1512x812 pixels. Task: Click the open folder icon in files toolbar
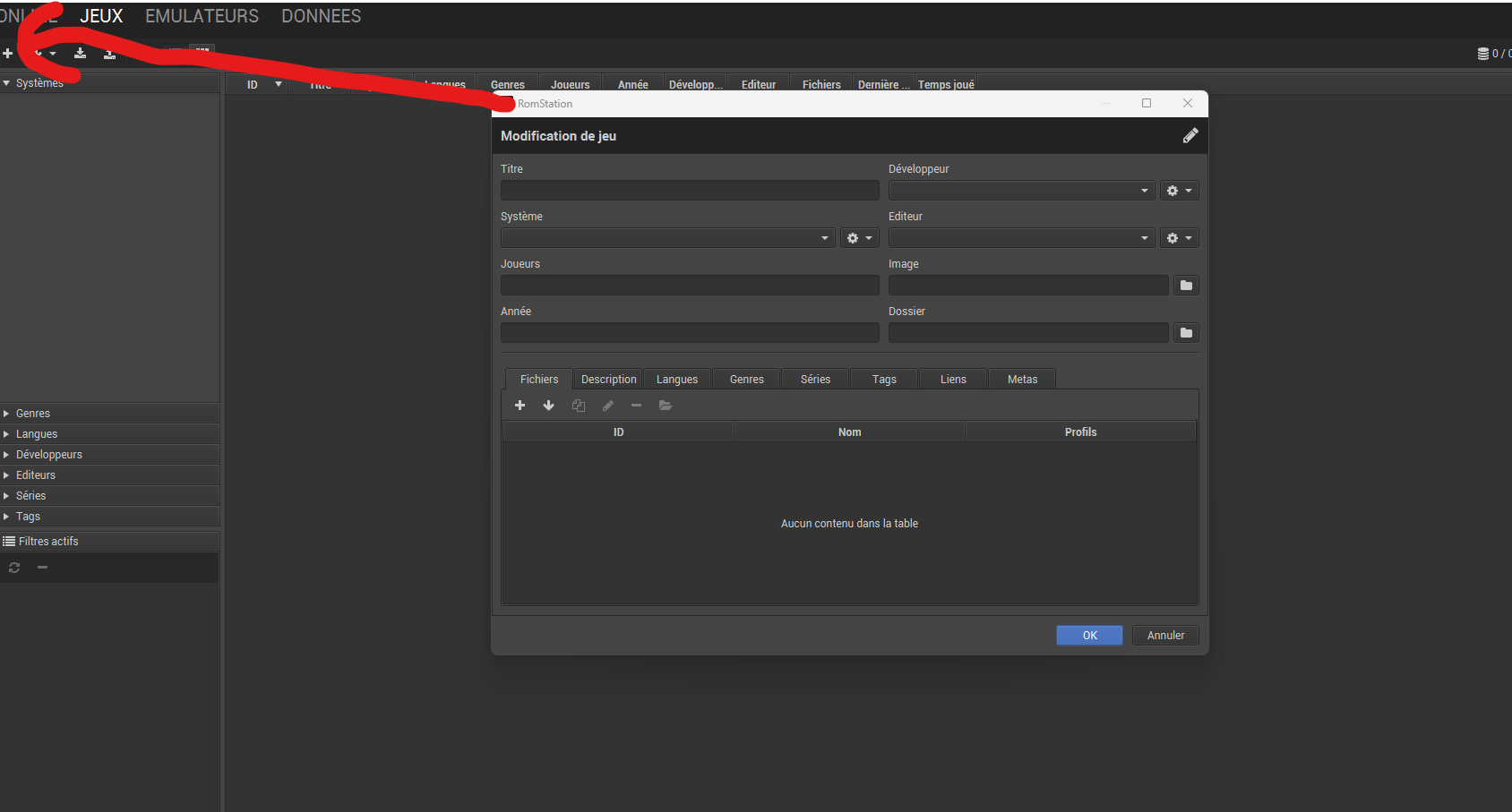coord(666,406)
